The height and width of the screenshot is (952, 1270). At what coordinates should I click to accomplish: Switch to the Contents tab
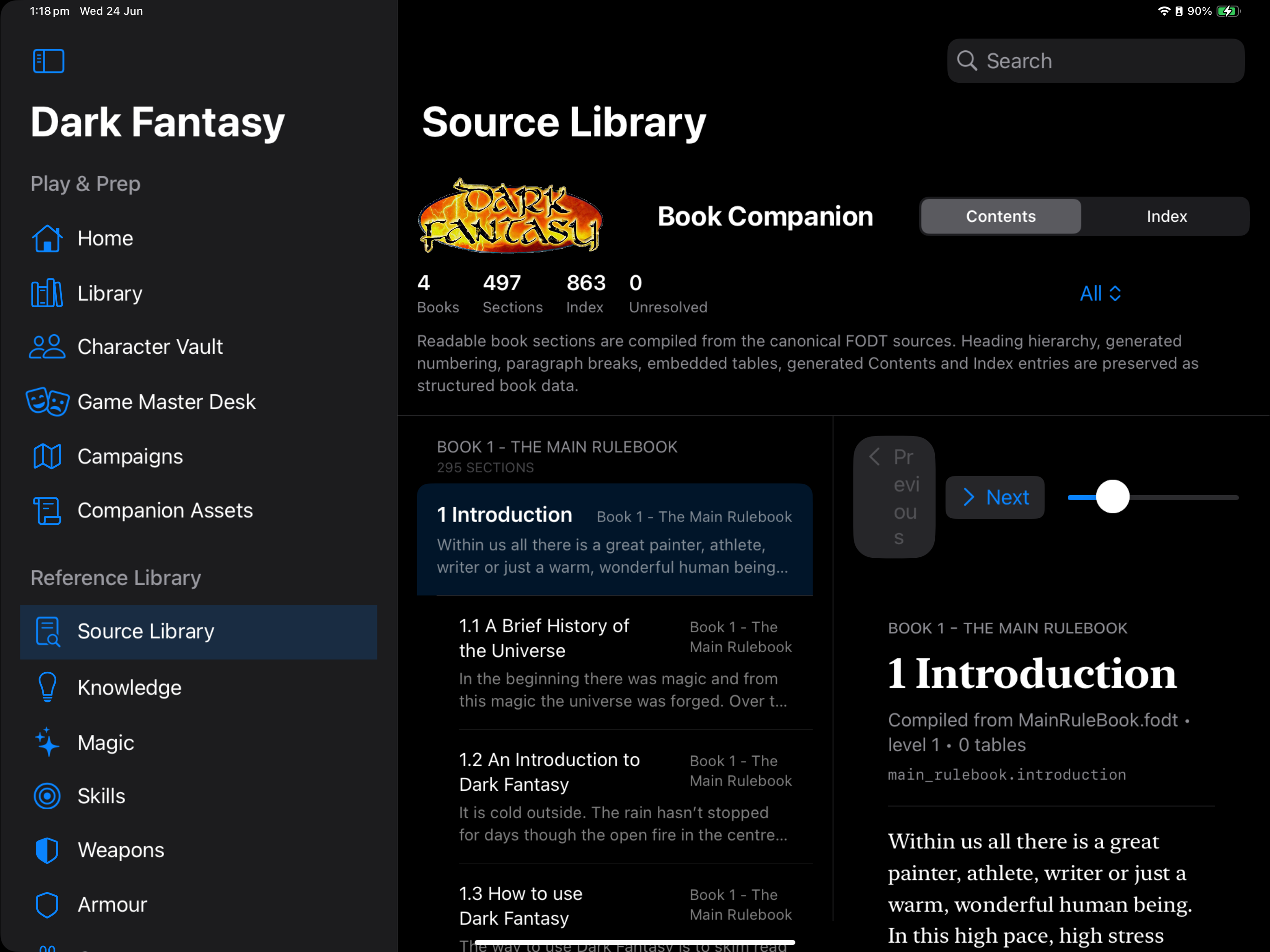tap(1001, 217)
